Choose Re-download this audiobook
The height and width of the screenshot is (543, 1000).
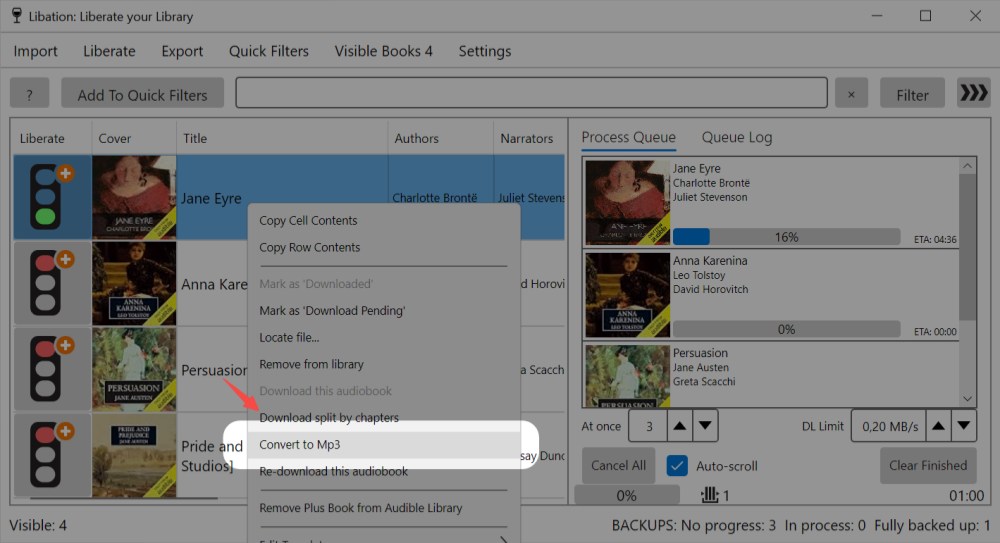click(384, 472)
